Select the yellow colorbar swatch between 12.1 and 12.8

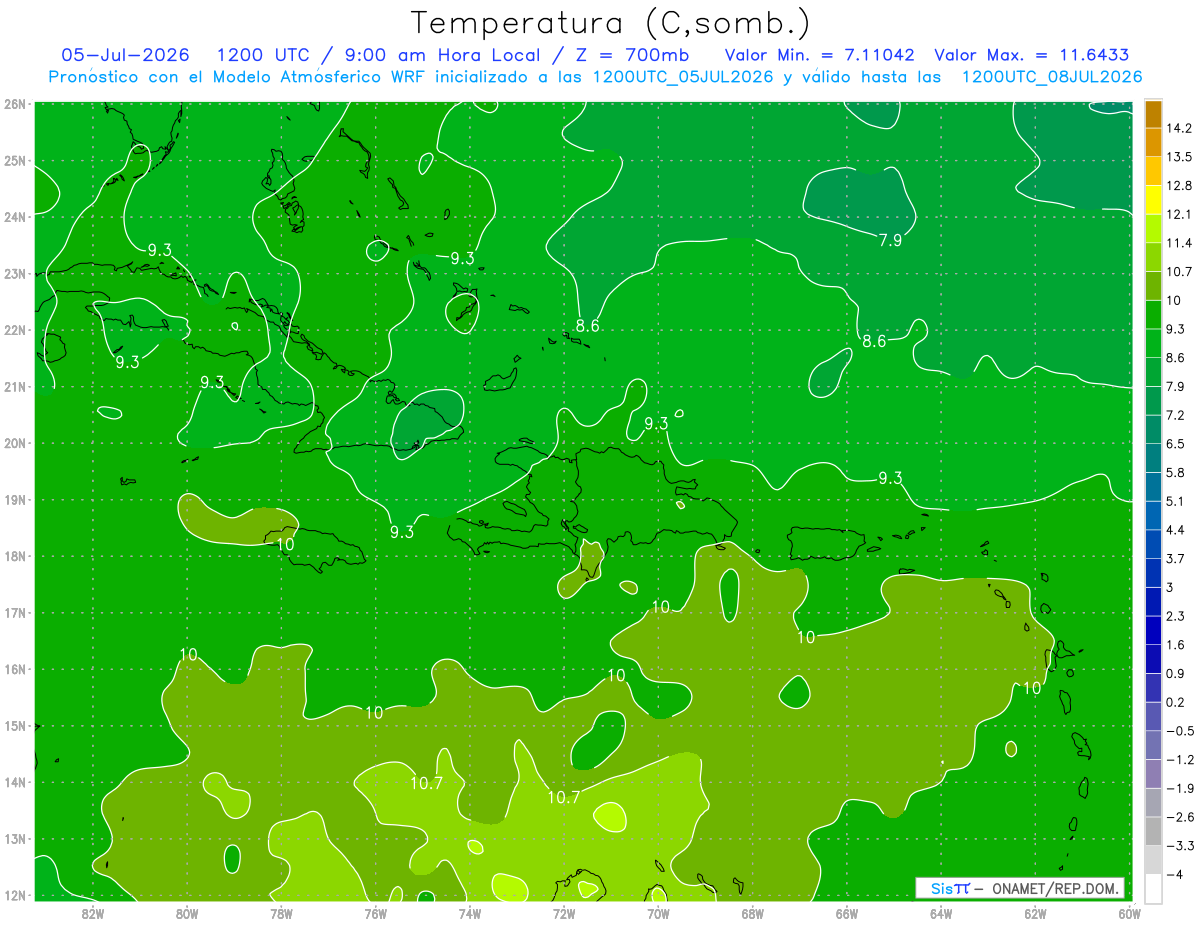[1153, 200]
